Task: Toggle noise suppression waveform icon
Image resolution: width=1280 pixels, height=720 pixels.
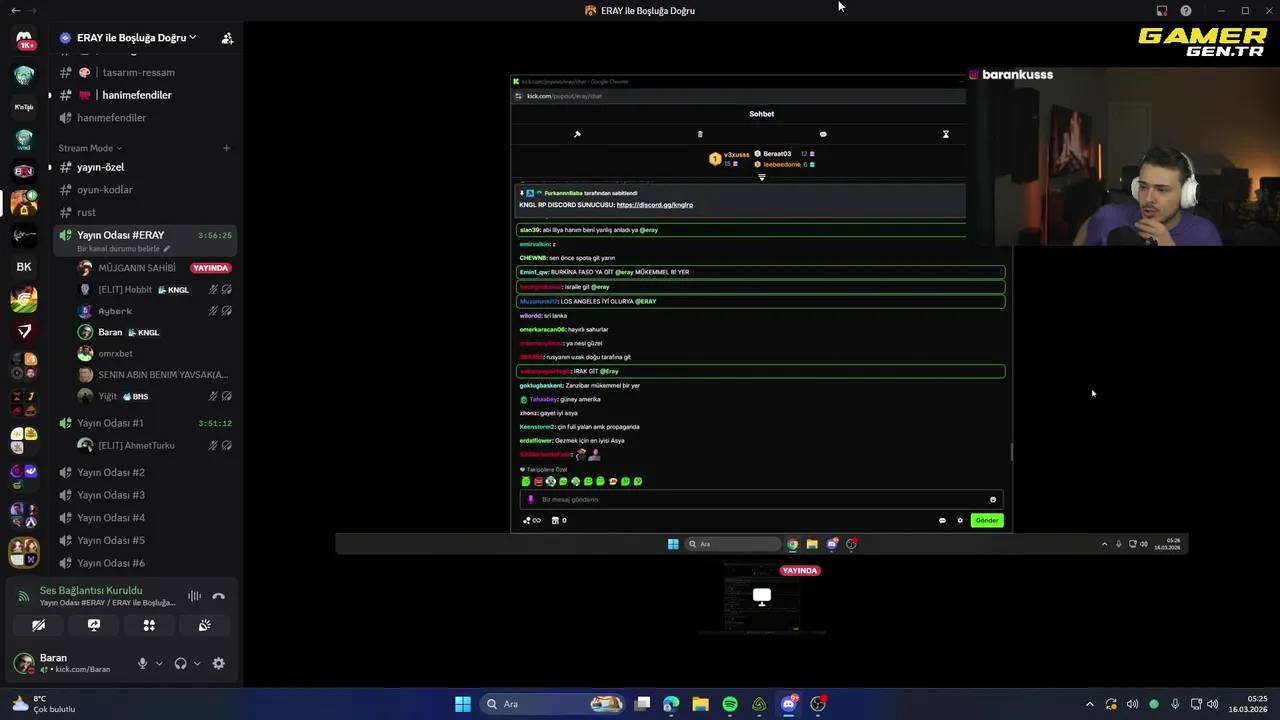Action: tap(194, 596)
